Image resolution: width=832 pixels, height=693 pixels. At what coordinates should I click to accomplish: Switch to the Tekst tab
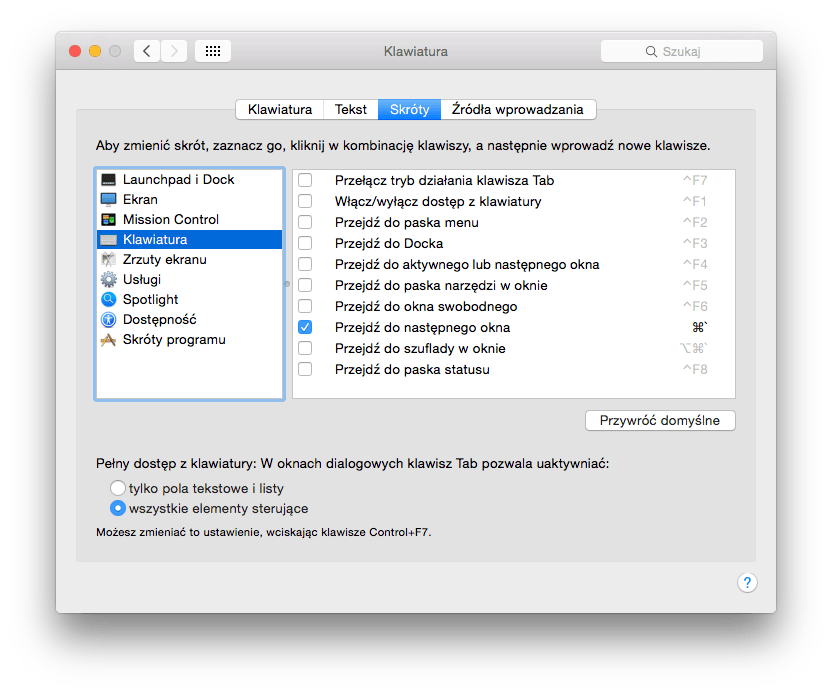coord(351,109)
